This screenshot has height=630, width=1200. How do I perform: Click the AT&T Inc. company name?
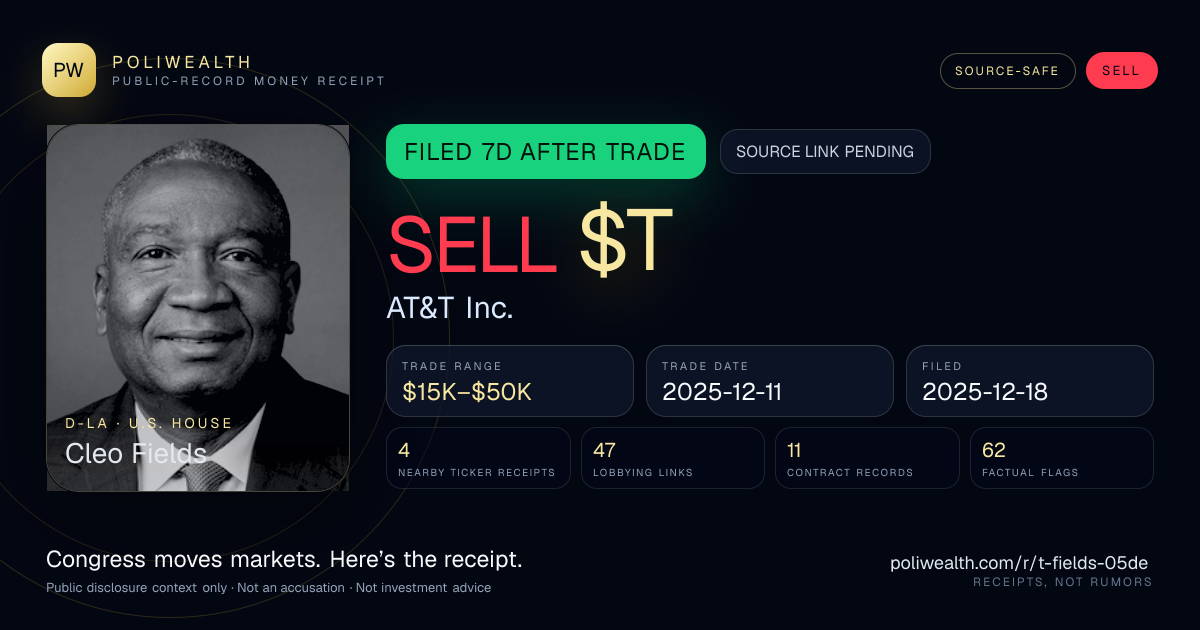click(450, 308)
